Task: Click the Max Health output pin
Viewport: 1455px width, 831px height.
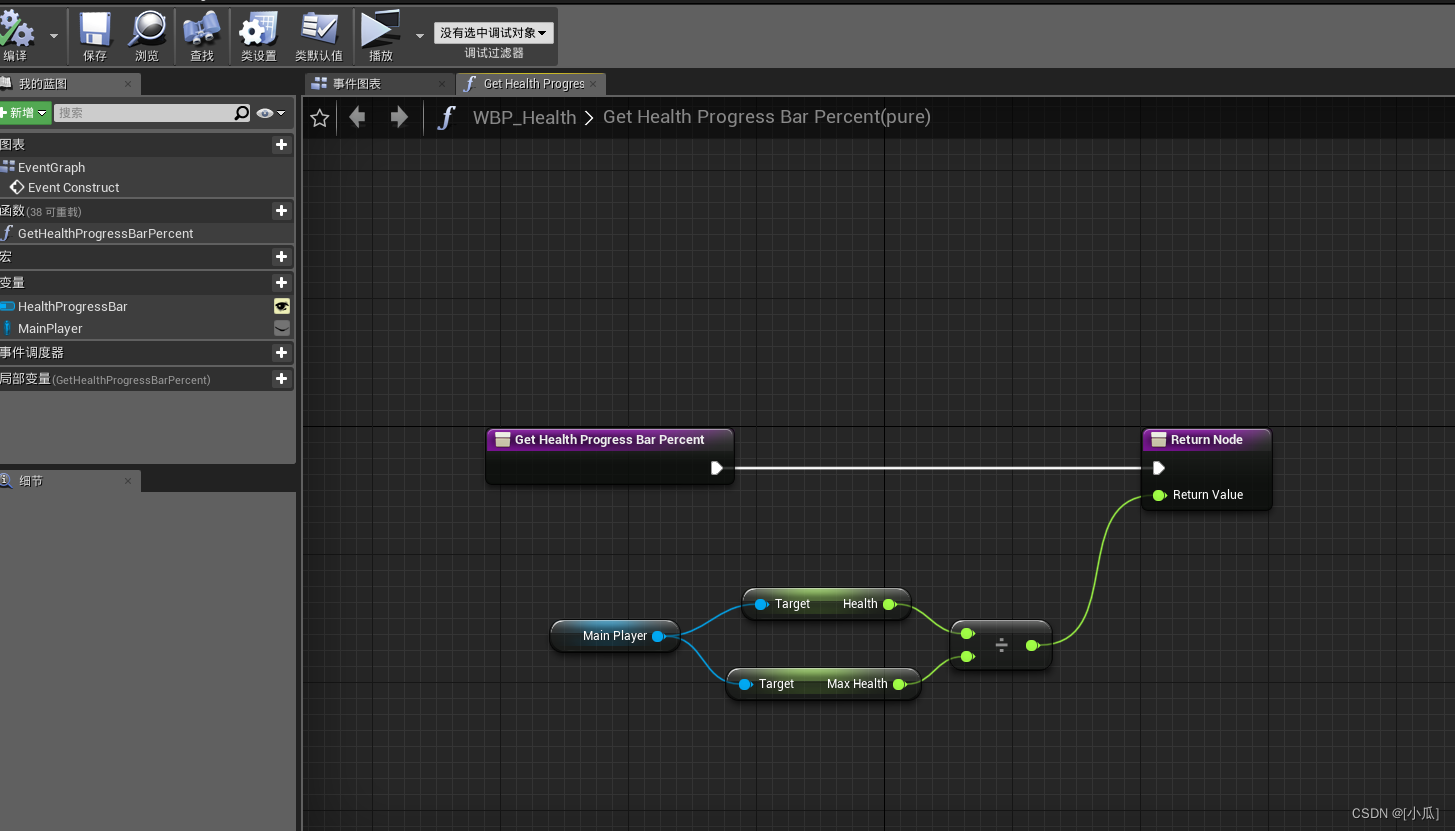Action: [899, 684]
